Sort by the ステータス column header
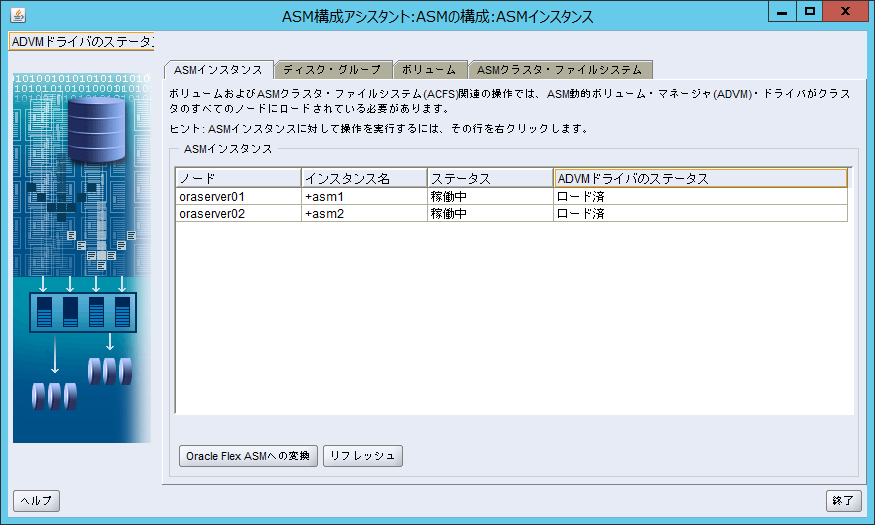This screenshot has width=875, height=525. click(x=491, y=178)
